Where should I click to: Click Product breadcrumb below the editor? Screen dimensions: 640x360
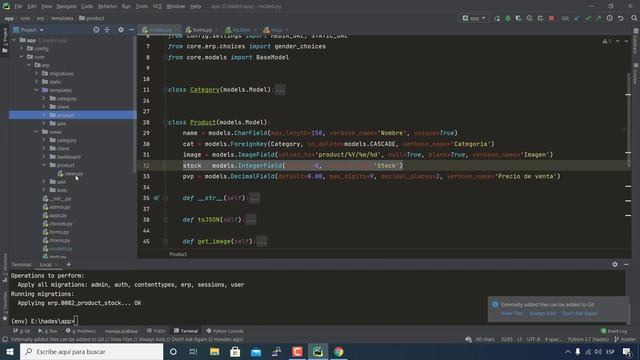click(x=178, y=254)
